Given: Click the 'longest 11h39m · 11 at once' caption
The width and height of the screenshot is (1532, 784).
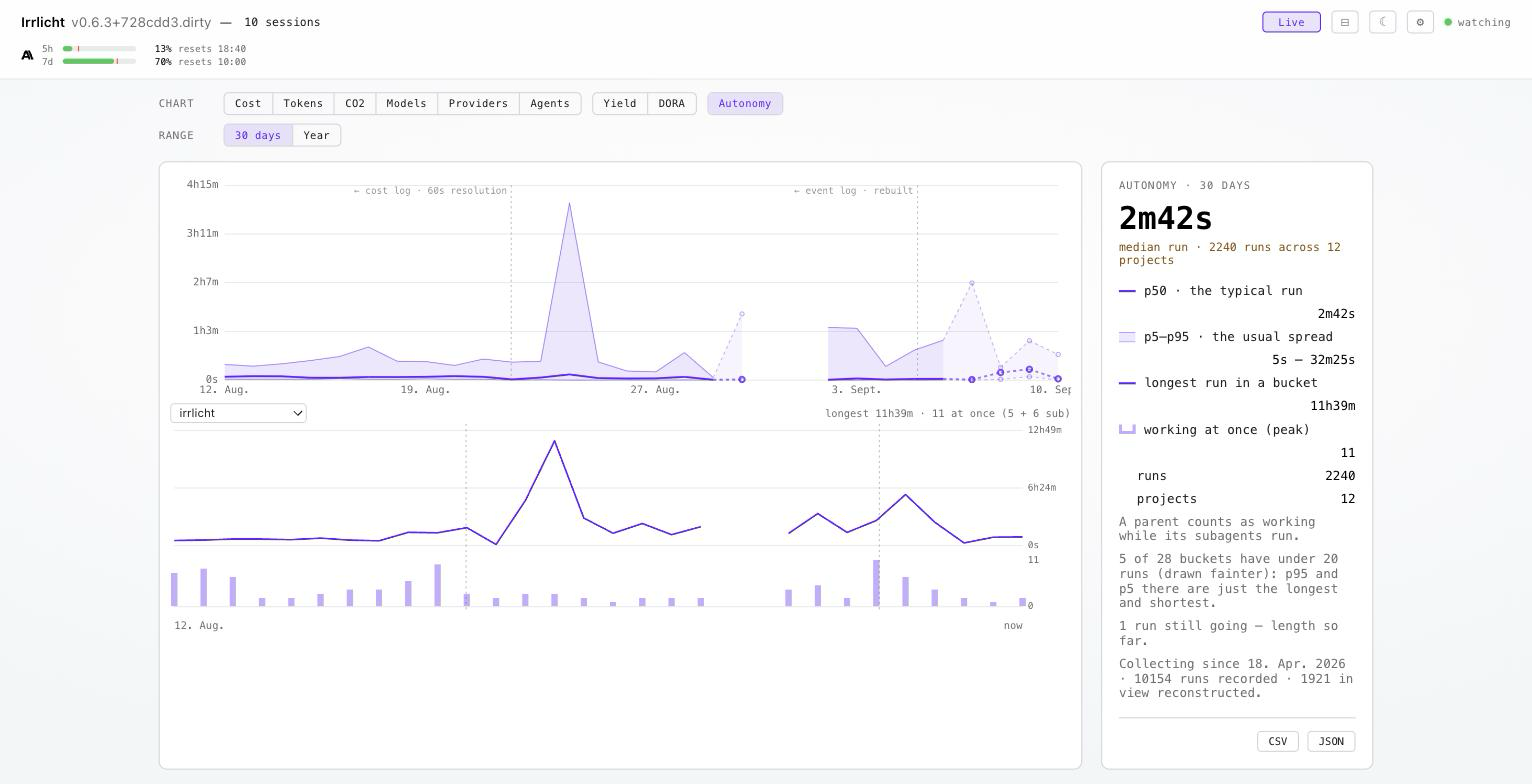Looking at the screenshot, I should 947,413.
